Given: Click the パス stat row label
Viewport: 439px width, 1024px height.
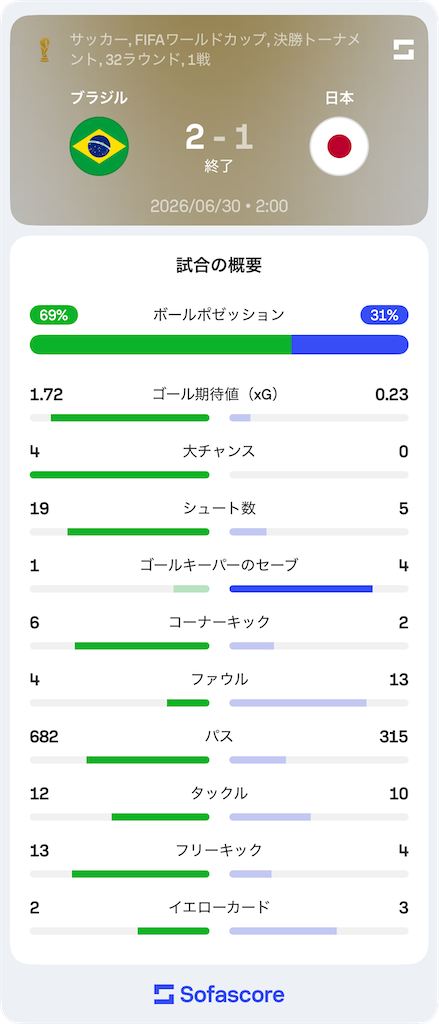Looking at the screenshot, I should (219, 737).
